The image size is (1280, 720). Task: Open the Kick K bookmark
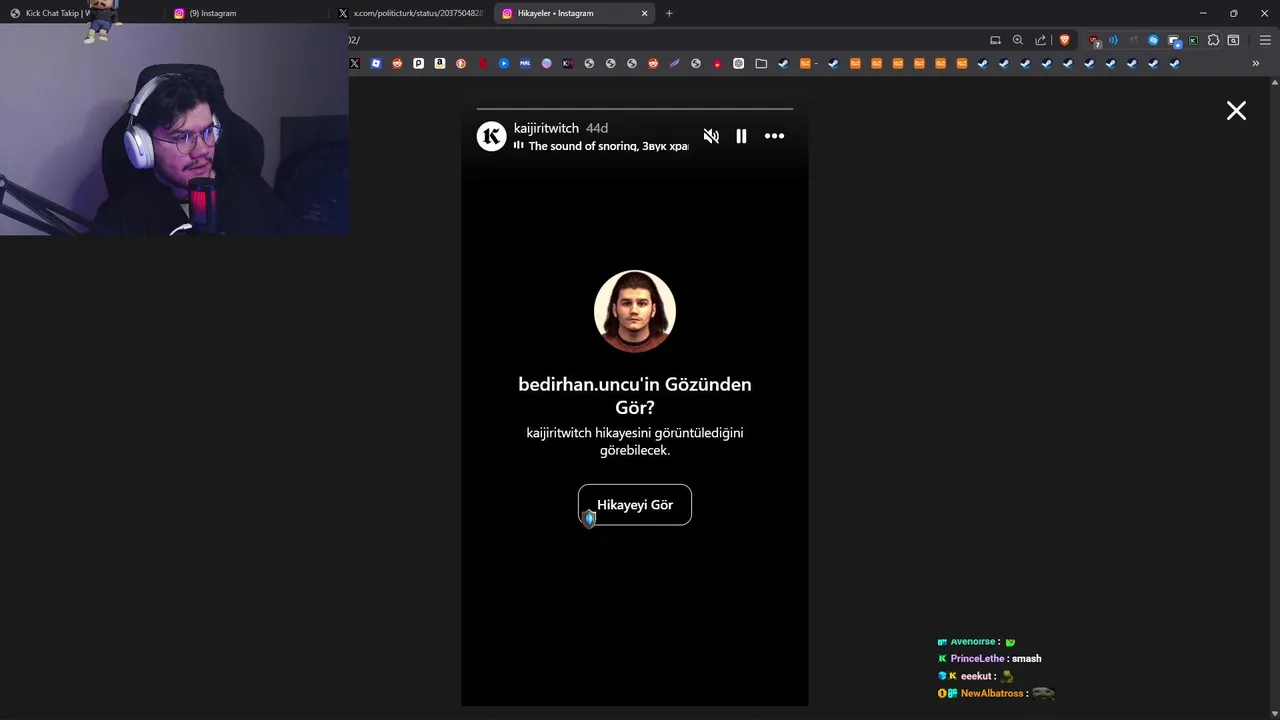click(x=568, y=63)
